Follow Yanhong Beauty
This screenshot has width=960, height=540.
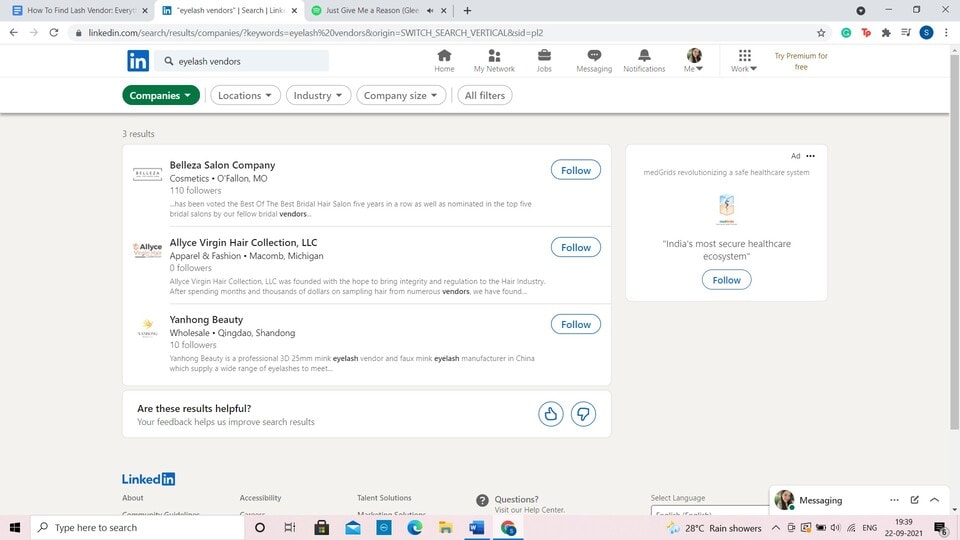pyautogui.click(x=576, y=324)
